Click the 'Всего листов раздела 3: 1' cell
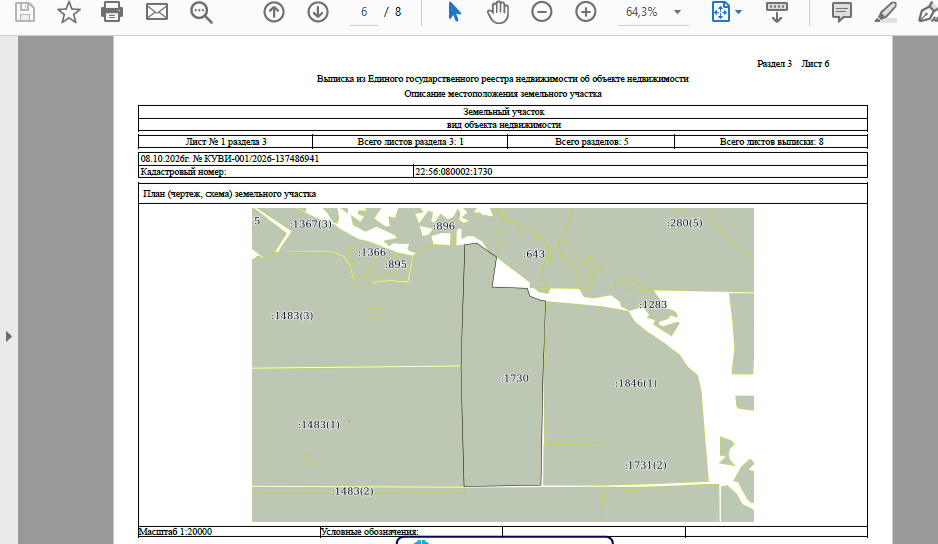The height and width of the screenshot is (544, 938). [x=410, y=142]
